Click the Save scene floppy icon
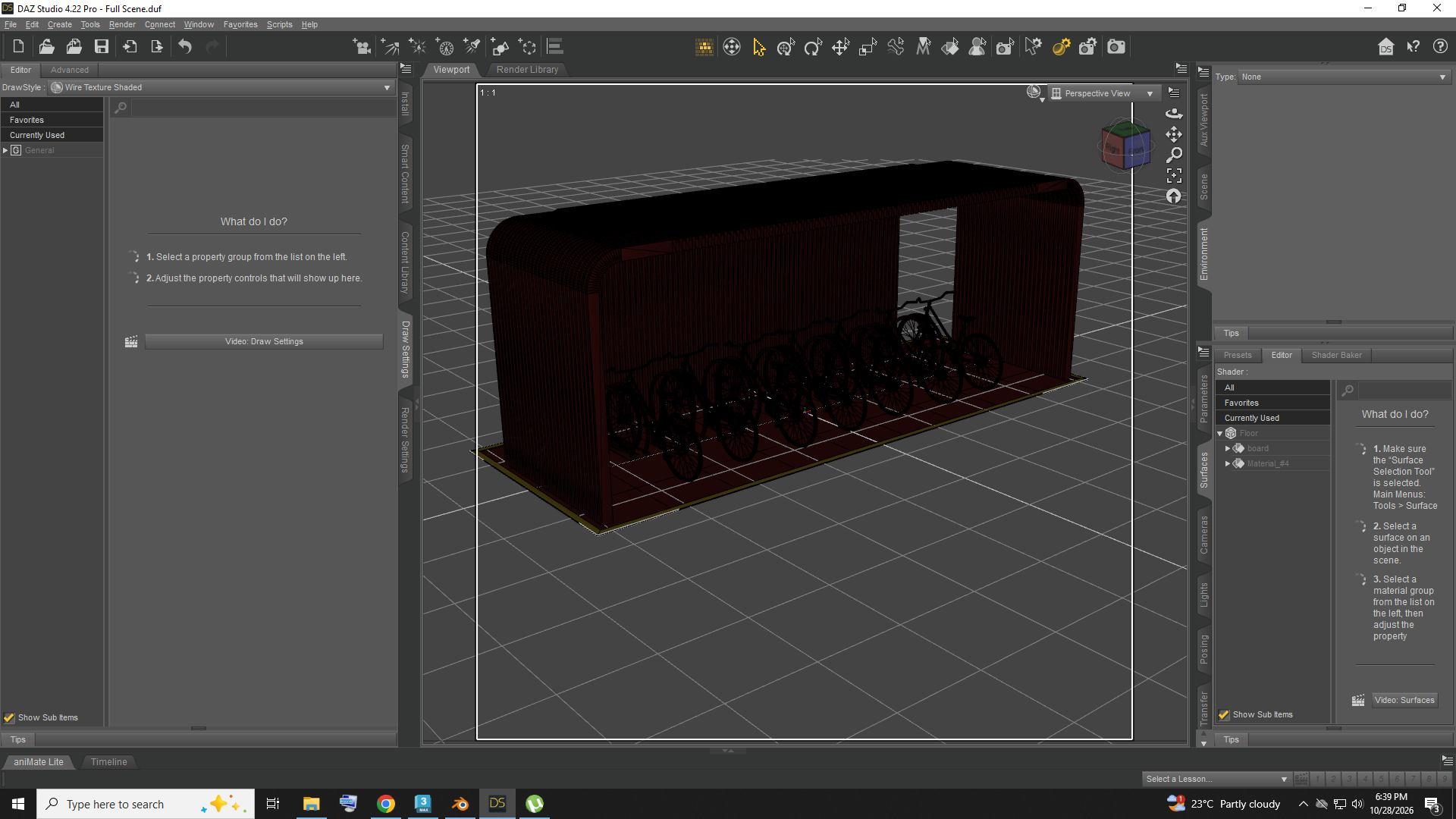 (x=101, y=47)
